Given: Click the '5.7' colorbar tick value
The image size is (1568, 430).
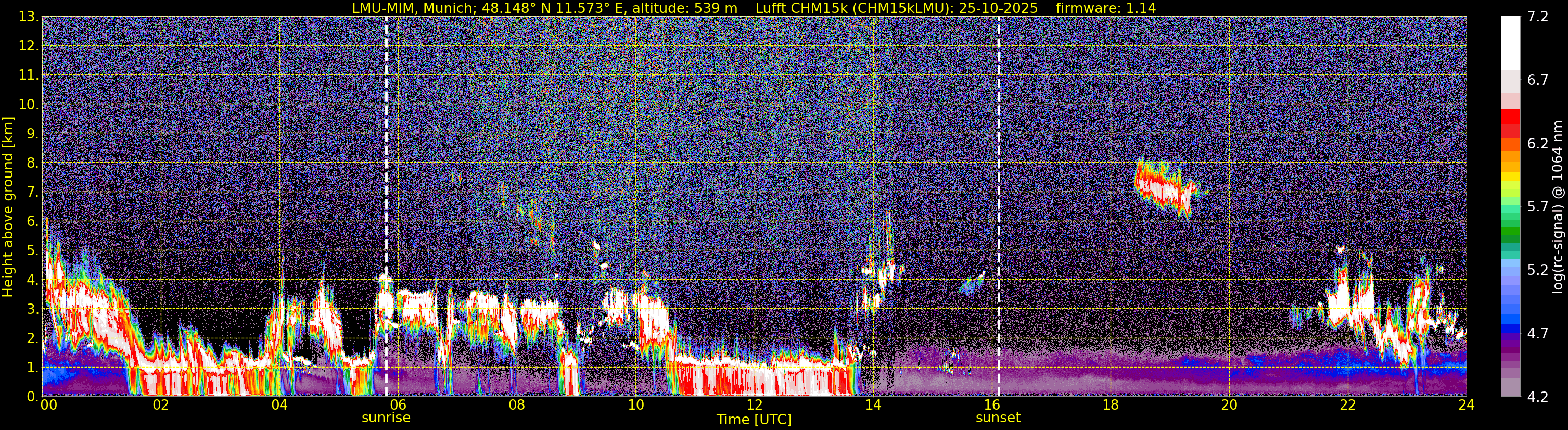Looking at the screenshot, I should click(x=1538, y=207).
